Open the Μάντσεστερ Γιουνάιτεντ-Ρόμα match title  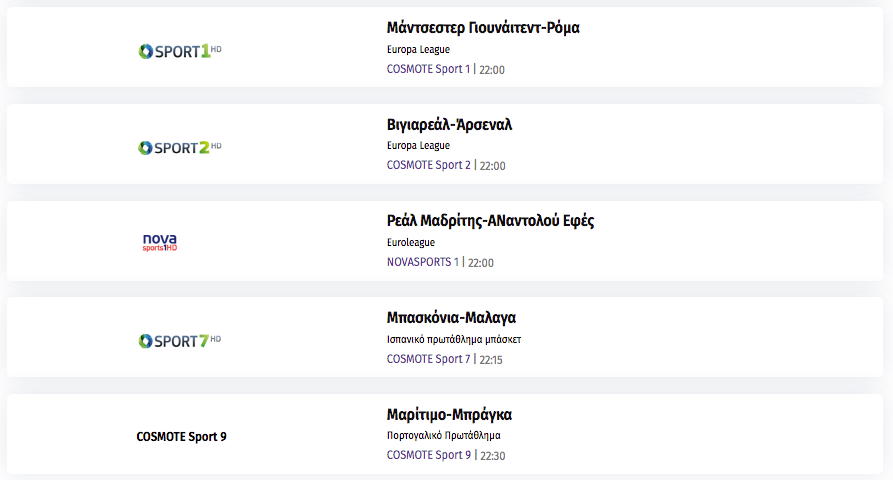coord(483,28)
